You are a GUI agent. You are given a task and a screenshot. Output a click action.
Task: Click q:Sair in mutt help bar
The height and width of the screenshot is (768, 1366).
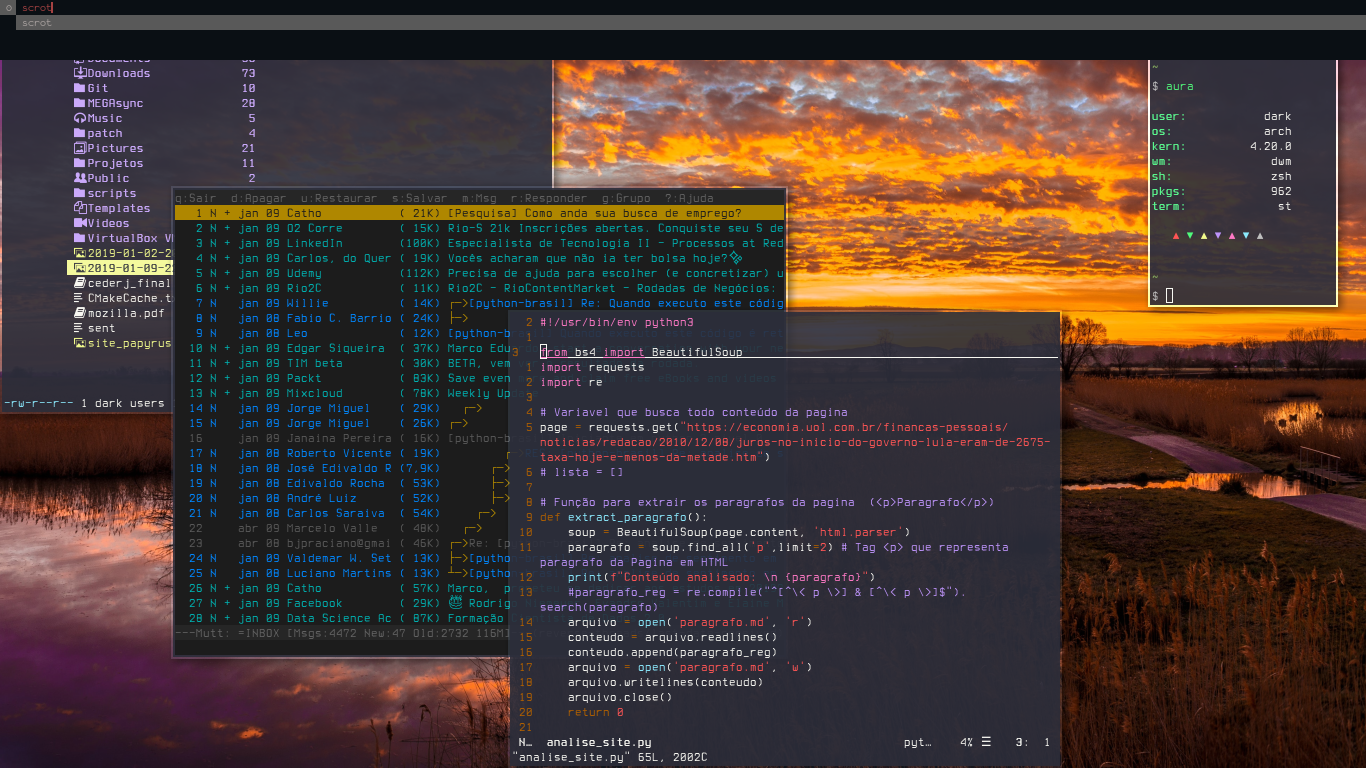pos(196,198)
